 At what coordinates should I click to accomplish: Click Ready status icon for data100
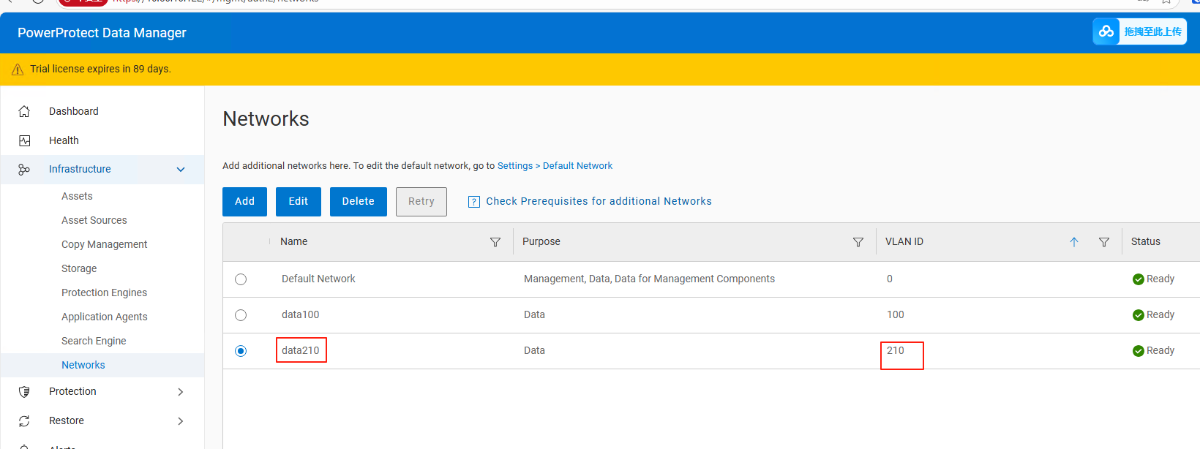click(1138, 315)
